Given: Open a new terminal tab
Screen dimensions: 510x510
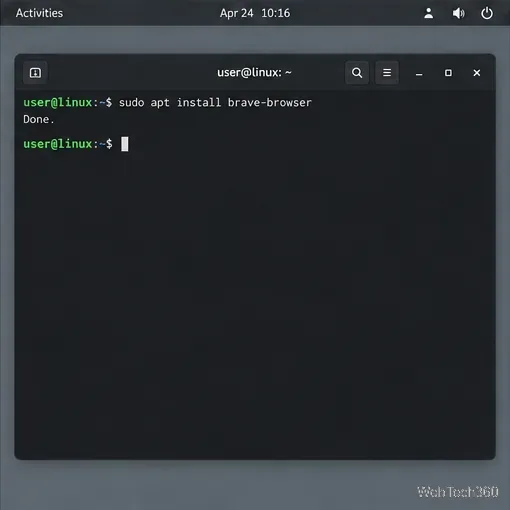Looking at the screenshot, I should (35, 73).
